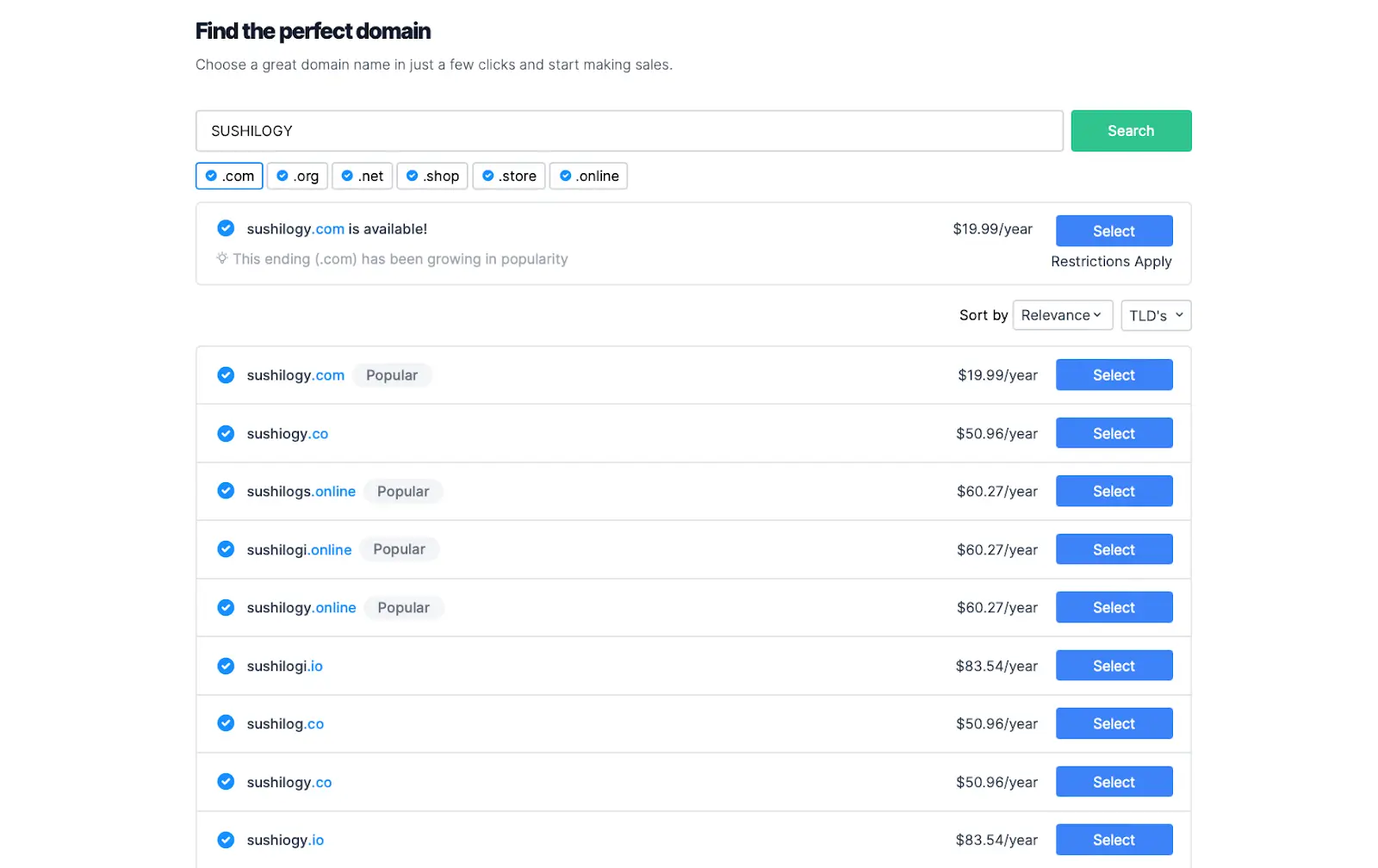Click the check icon next to sushilogy.online
Screen dimensions: 1378x868
pyautogui.click(x=226, y=607)
